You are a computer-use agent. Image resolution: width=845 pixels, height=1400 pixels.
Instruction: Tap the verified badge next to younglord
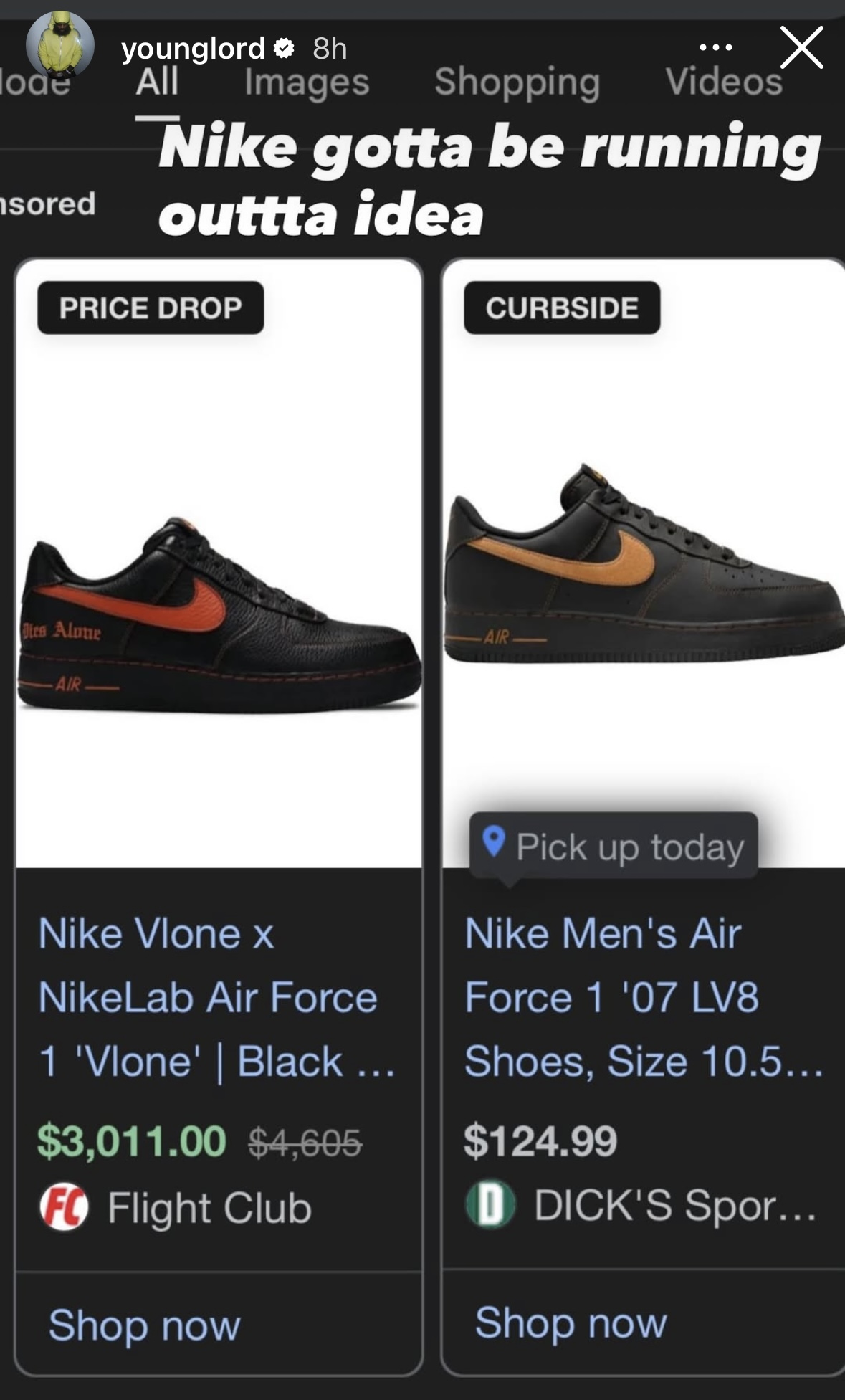click(x=285, y=49)
